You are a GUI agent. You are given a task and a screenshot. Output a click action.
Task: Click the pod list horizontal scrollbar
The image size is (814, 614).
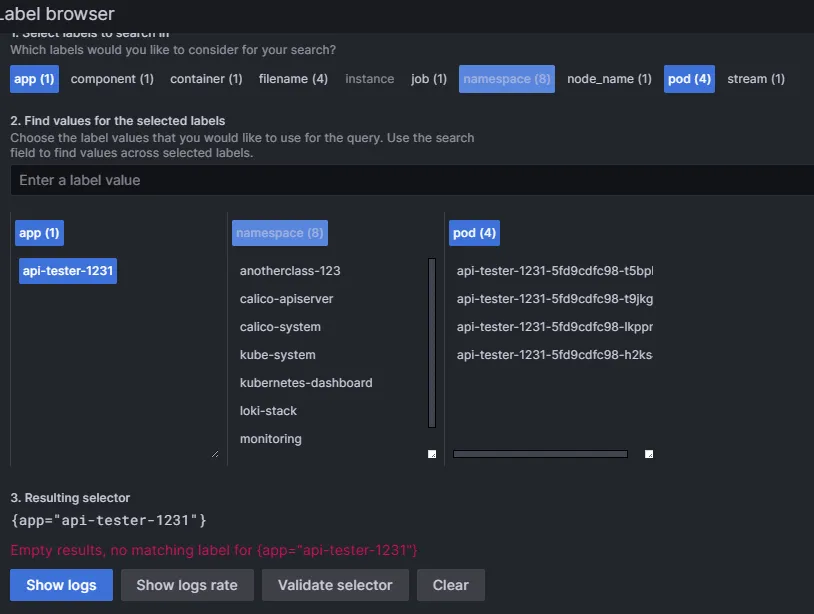[540, 454]
